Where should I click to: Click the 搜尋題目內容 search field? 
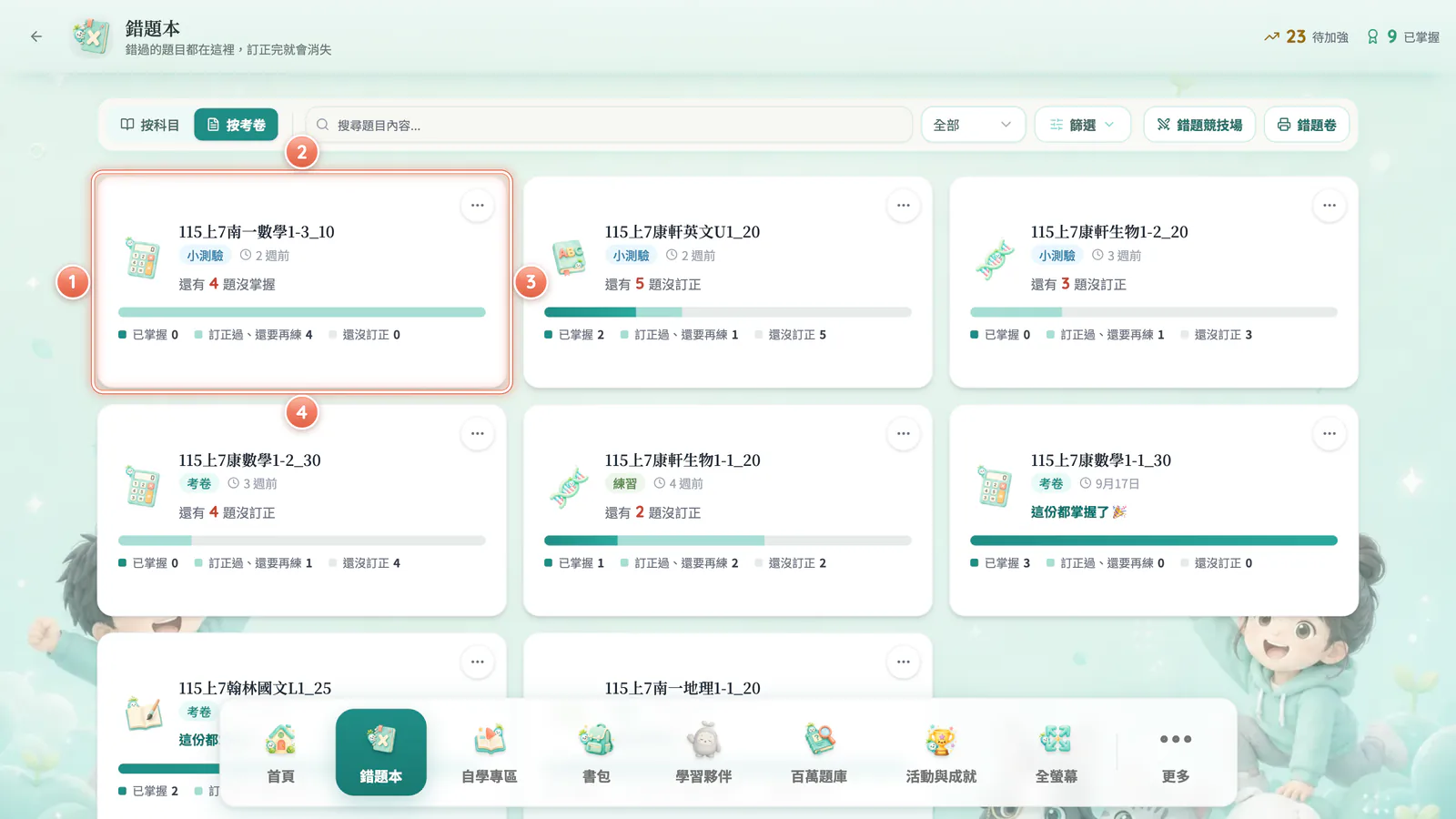pyautogui.click(x=609, y=125)
